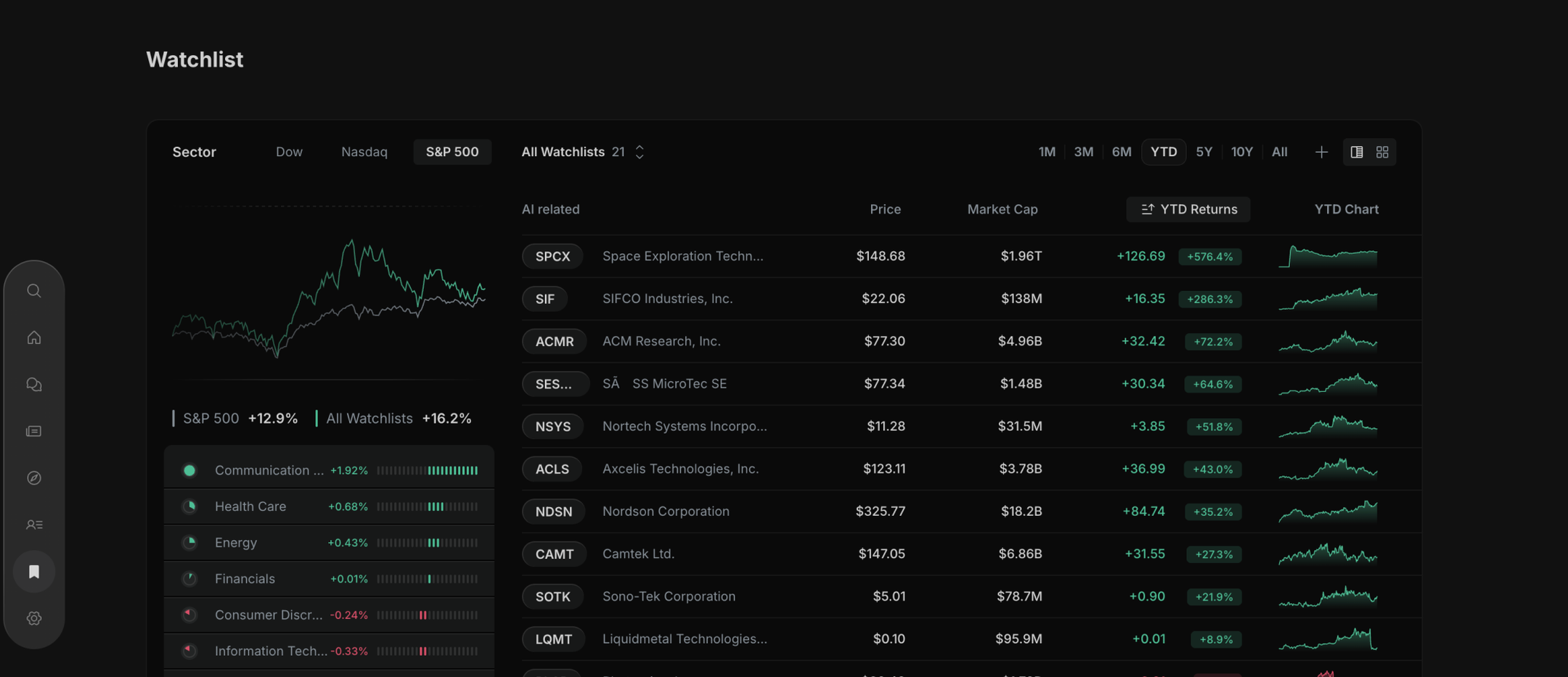The height and width of the screenshot is (677, 1568).
Task: Click the Energy sector pie icon
Action: click(x=189, y=543)
